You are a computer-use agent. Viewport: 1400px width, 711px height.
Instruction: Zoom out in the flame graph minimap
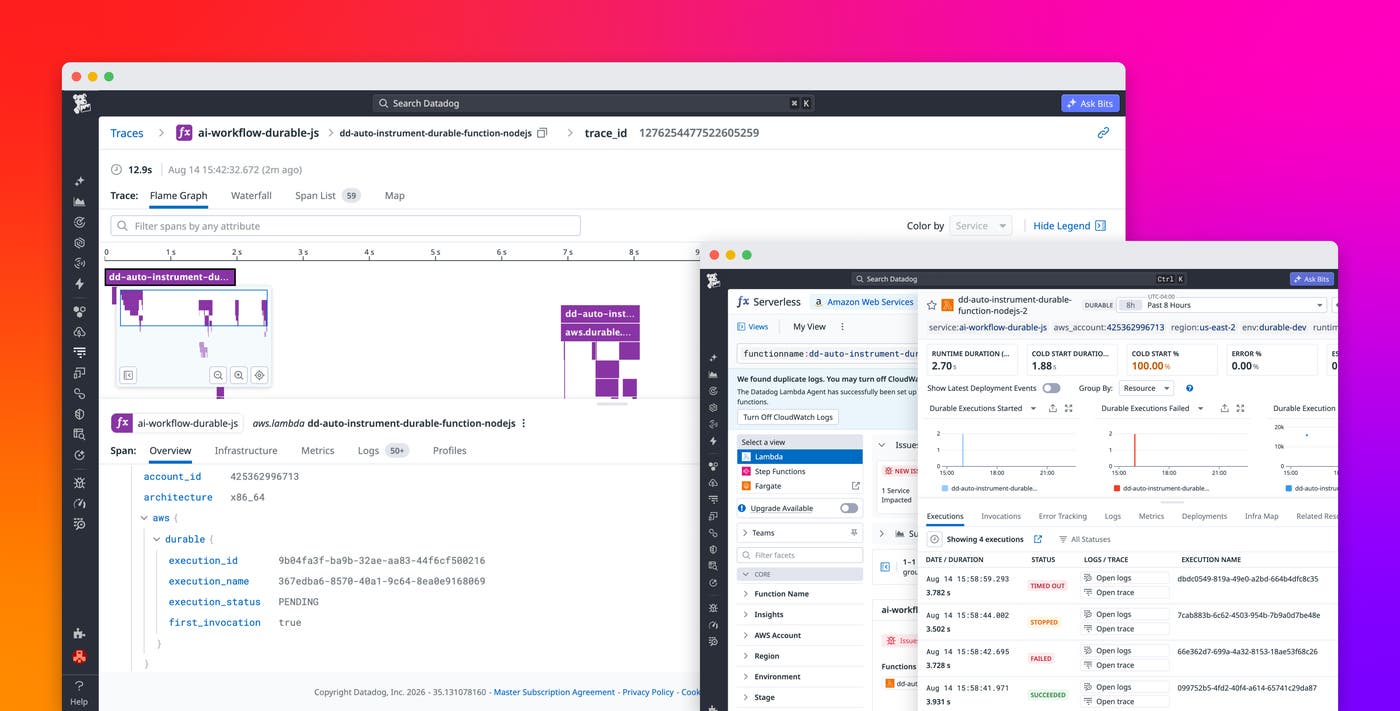point(218,375)
